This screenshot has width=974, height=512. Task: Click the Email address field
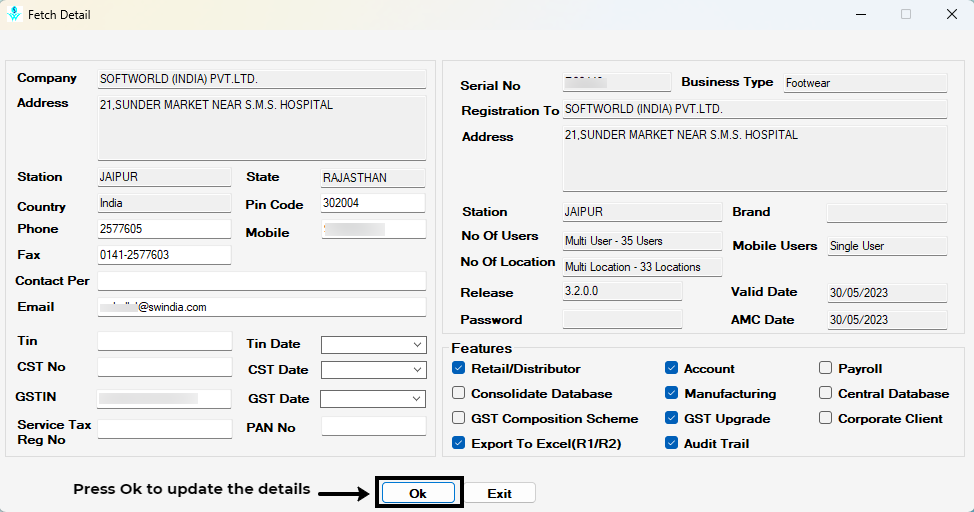pyautogui.click(x=261, y=307)
